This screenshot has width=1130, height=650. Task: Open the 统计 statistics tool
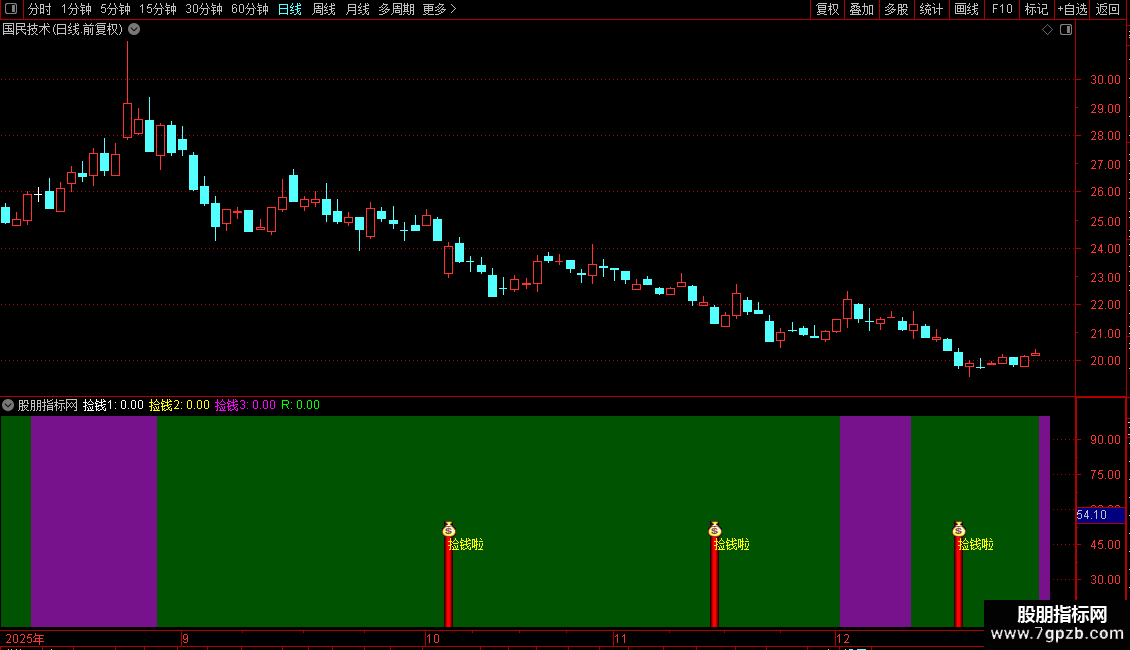931,9
